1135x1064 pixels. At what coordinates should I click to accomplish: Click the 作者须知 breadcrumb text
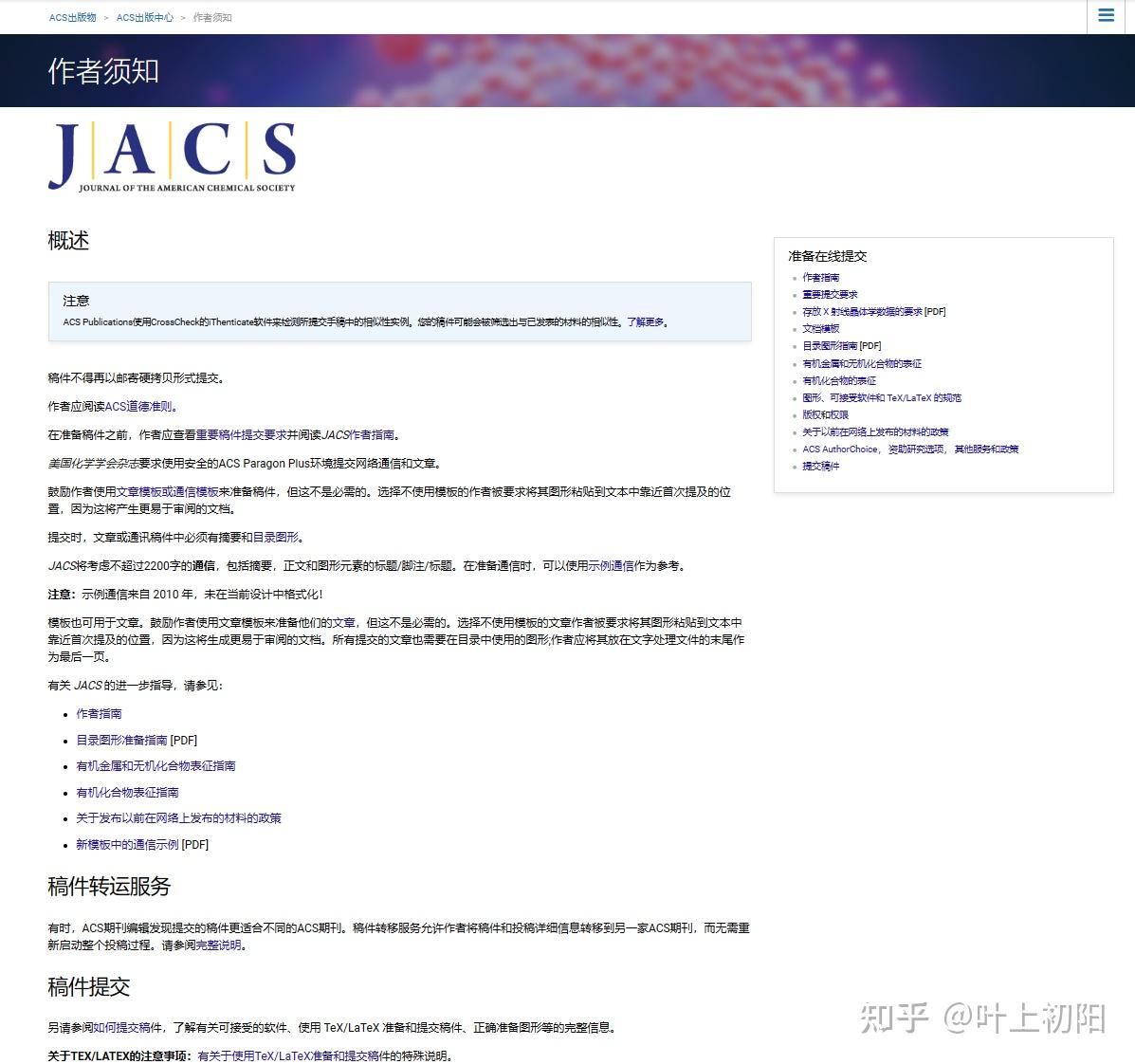212,17
